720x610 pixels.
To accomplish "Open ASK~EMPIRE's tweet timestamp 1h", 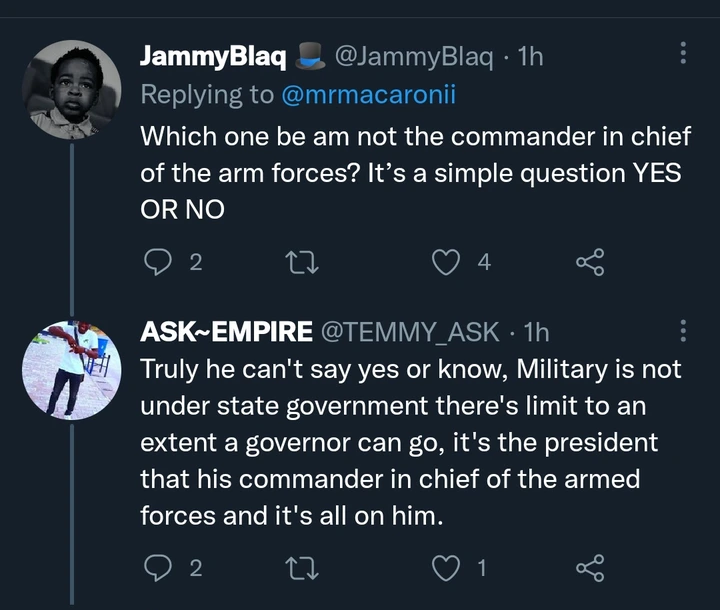I will coord(536,331).
